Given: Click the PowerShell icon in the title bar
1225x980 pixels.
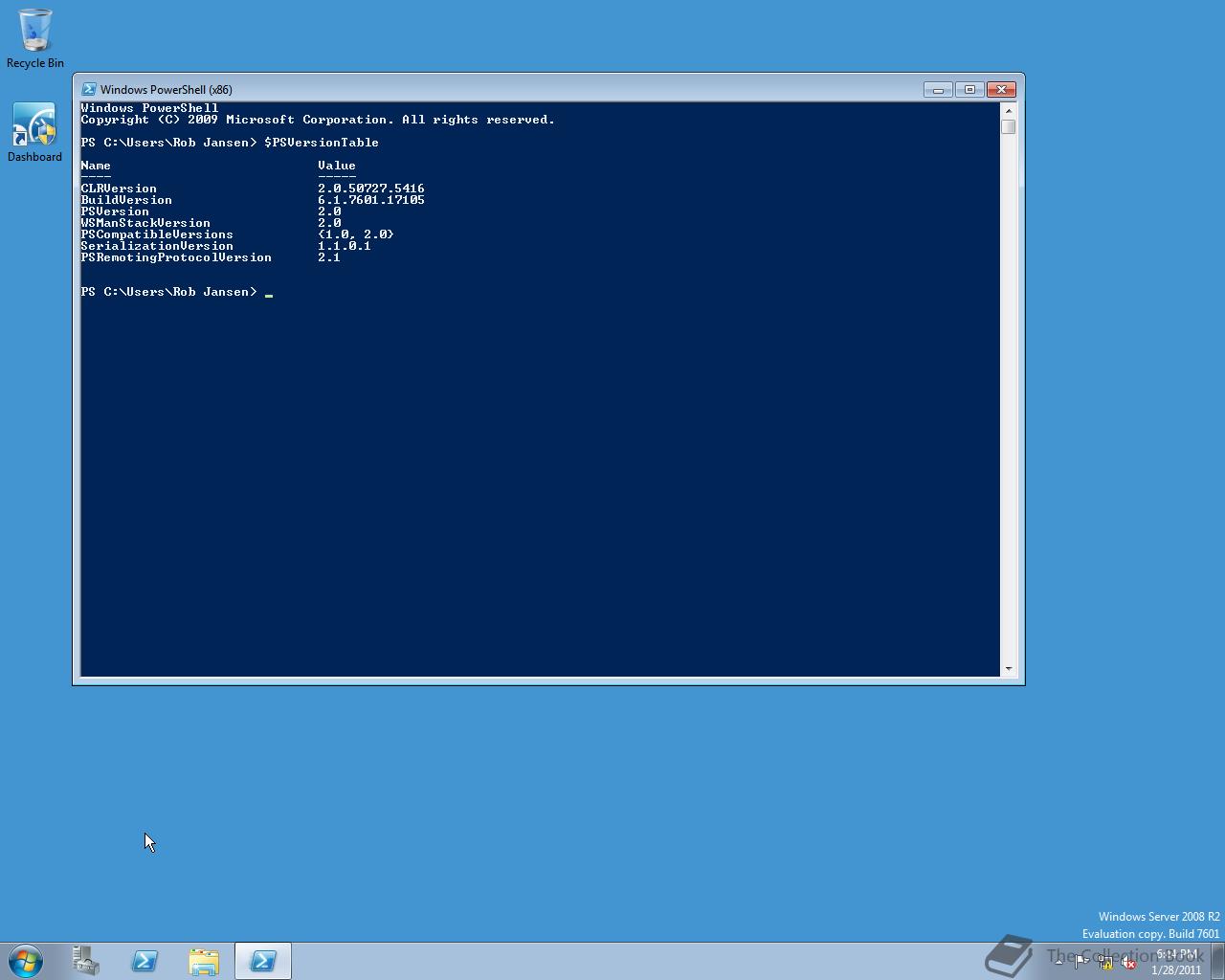Looking at the screenshot, I should pyautogui.click(x=89, y=89).
